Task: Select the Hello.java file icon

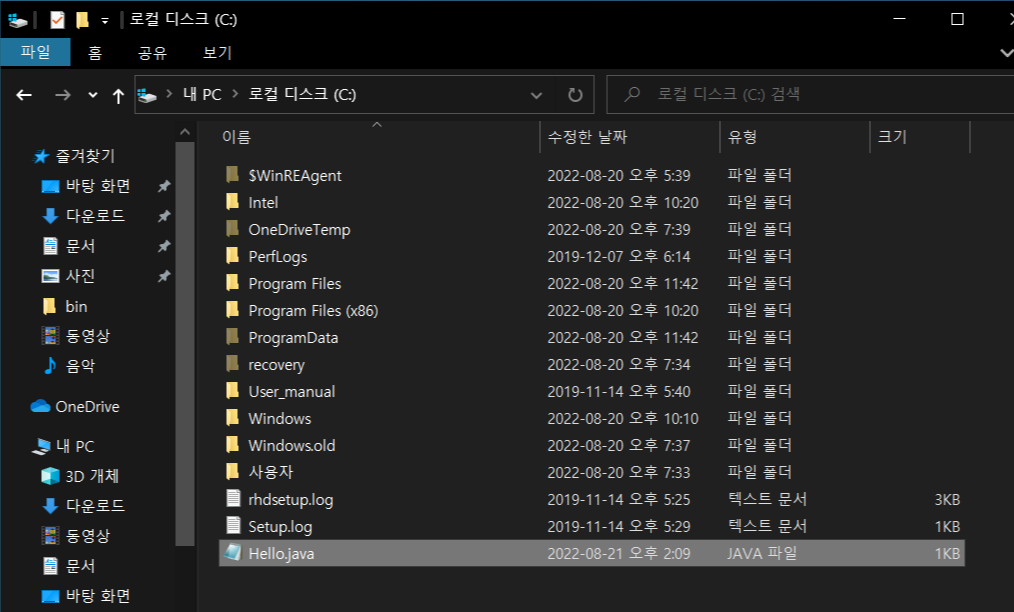Action: 232,553
